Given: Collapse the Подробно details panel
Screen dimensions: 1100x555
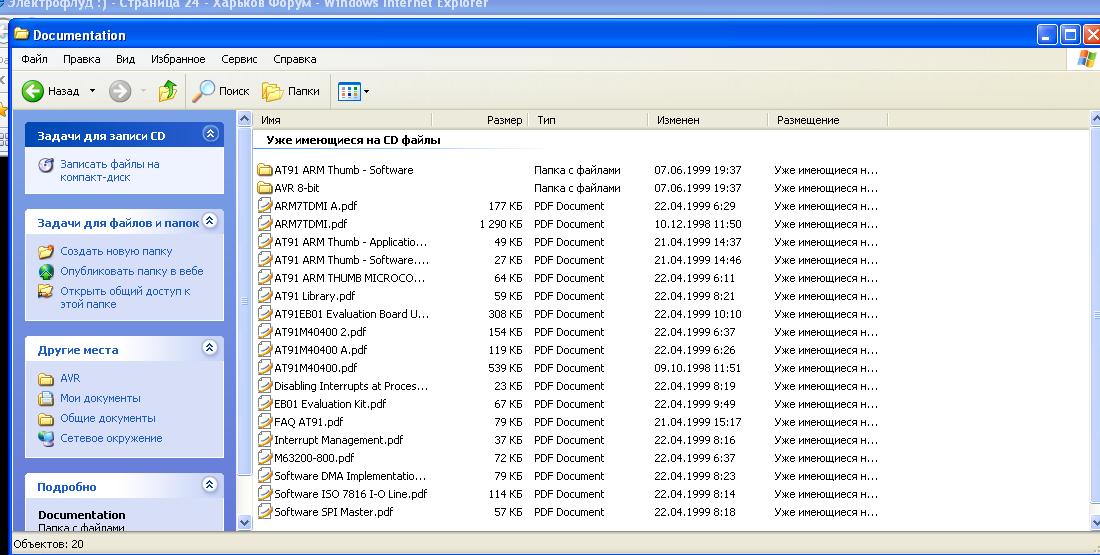Looking at the screenshot, I should (210, 484).
